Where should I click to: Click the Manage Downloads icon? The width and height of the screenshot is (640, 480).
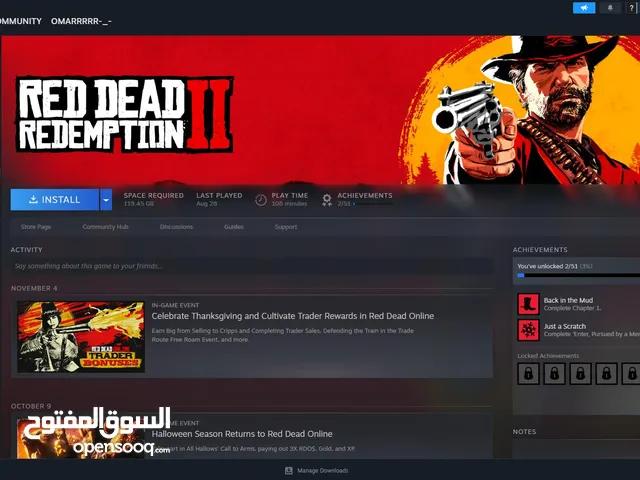coord(289,471)
